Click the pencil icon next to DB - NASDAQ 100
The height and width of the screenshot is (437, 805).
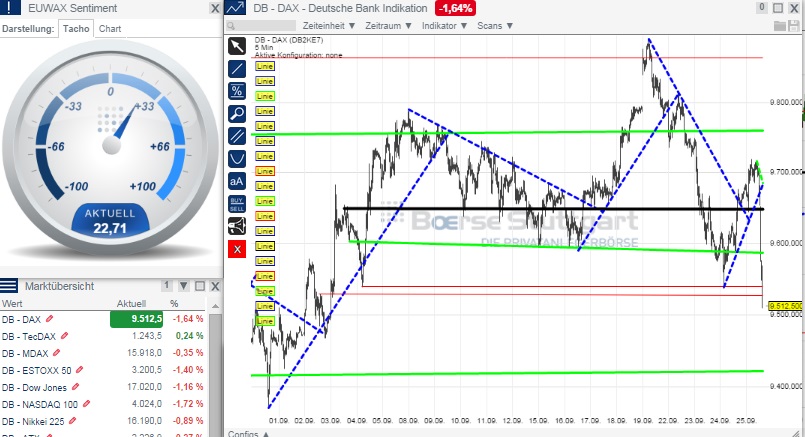click(86, 404)
